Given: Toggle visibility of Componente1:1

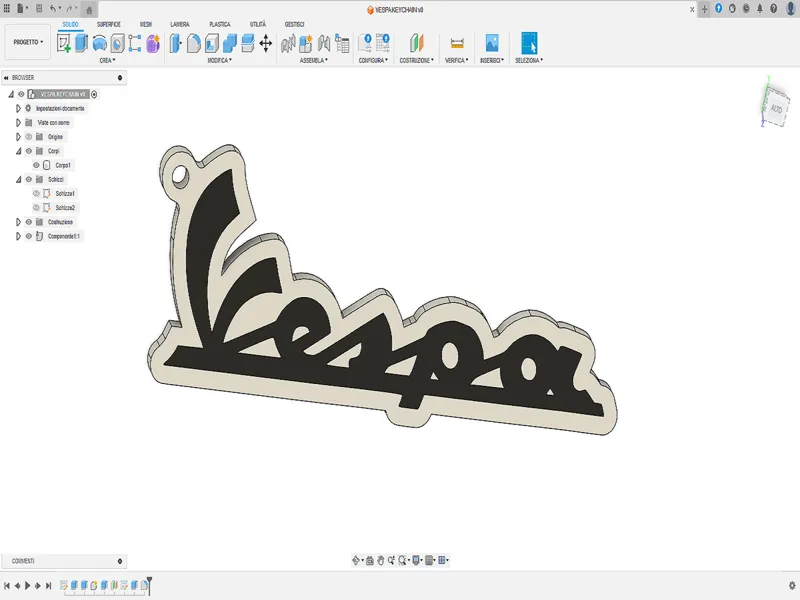Looking at the screenshot, I should click(29, 236).
